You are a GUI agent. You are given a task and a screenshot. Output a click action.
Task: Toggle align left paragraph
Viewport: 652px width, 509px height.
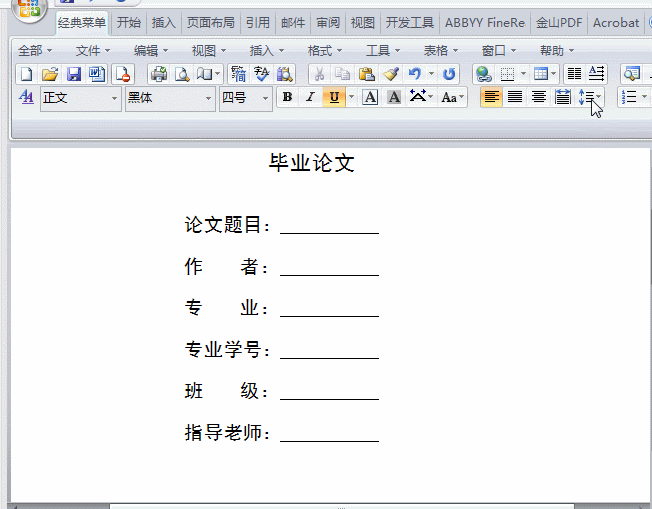tap(491, 98)
